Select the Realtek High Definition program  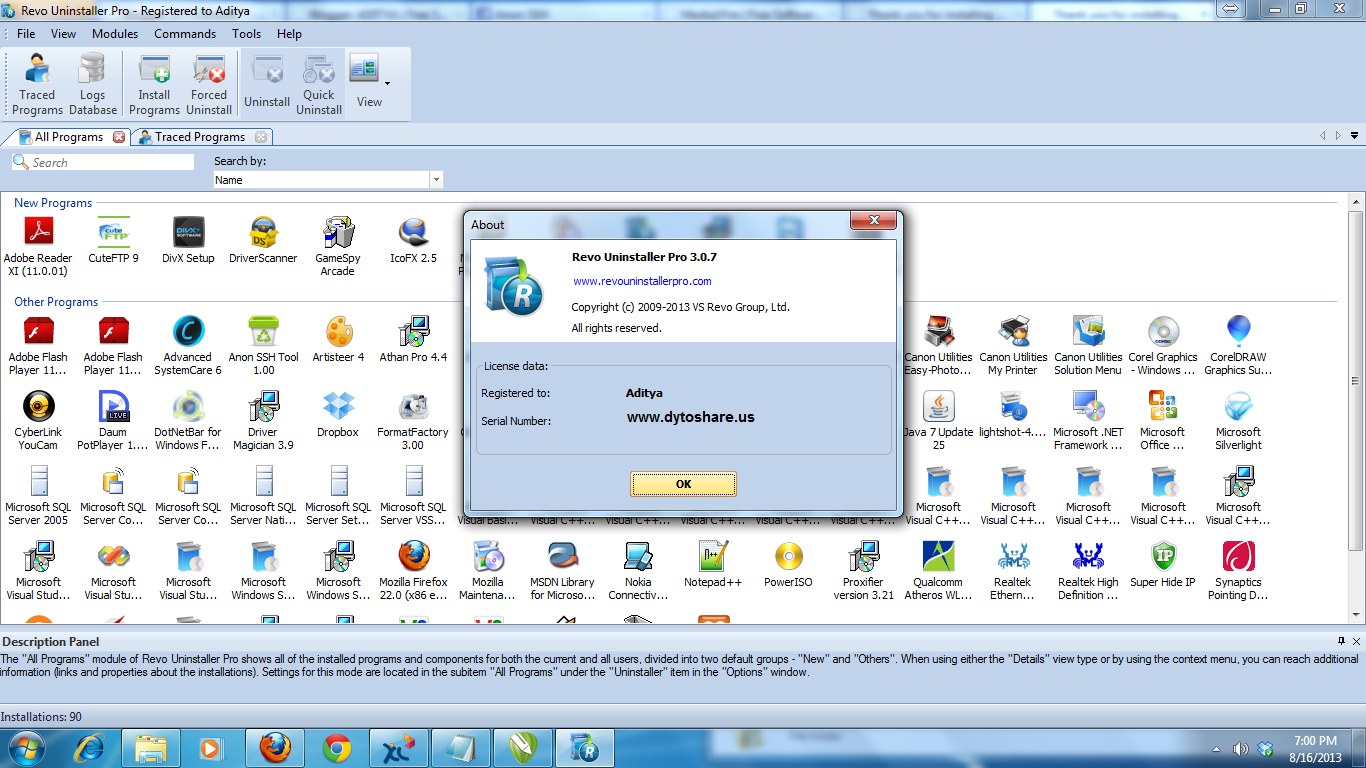(1088, 571)
